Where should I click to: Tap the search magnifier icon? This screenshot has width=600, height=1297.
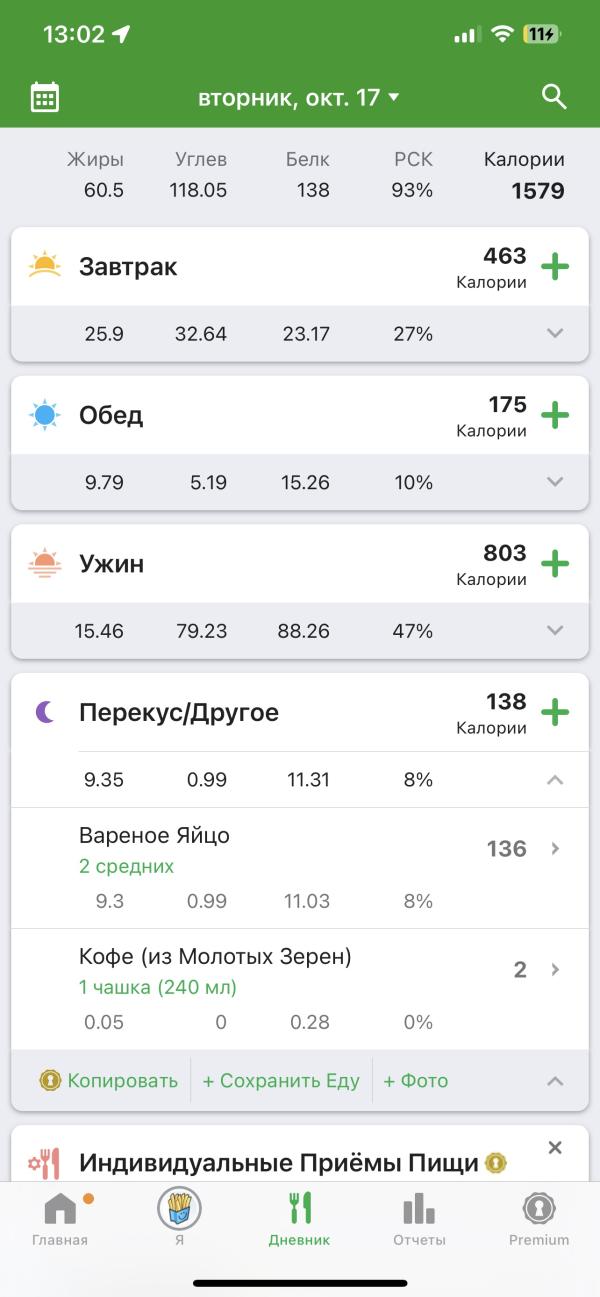pyautogui.click(x=554, y=97)
